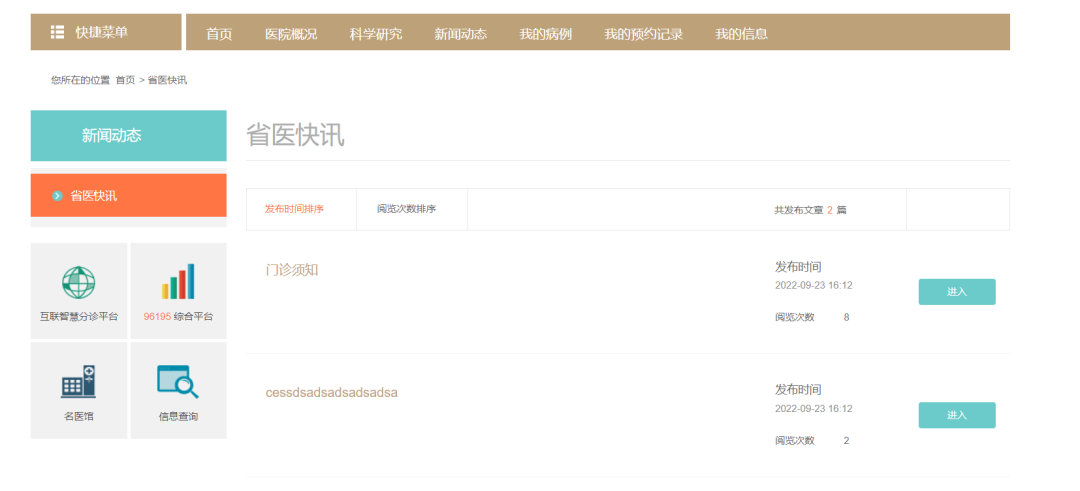
Task: Open 我的病例 from the navigation bar
Action: [x=546, y=34]
